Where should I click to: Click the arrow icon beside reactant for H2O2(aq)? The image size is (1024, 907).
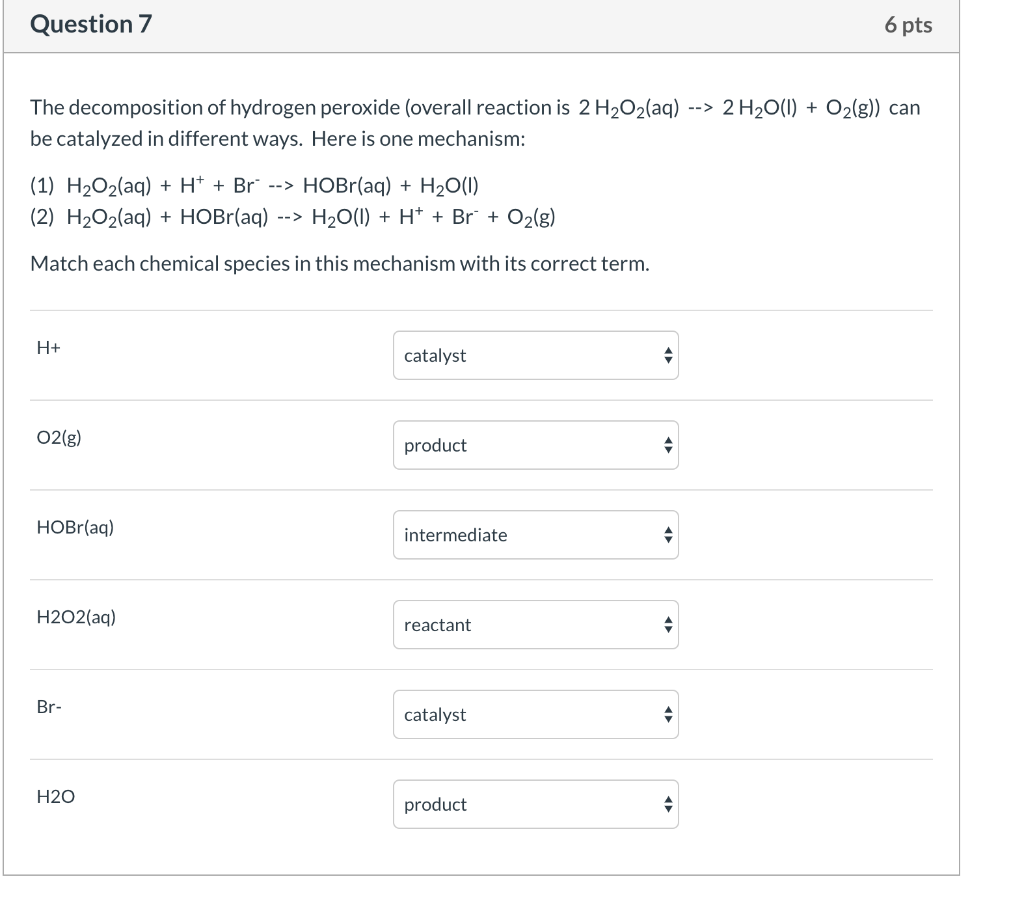[667, 625]
